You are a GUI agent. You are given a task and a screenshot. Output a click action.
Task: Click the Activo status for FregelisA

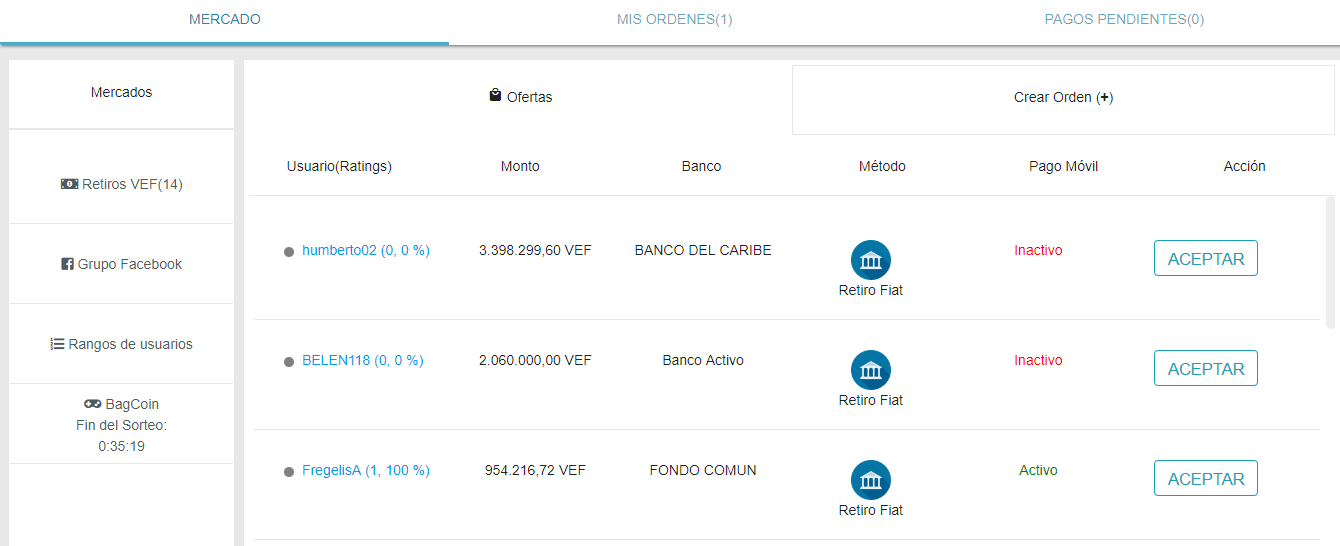click(x=1038, y=470)
